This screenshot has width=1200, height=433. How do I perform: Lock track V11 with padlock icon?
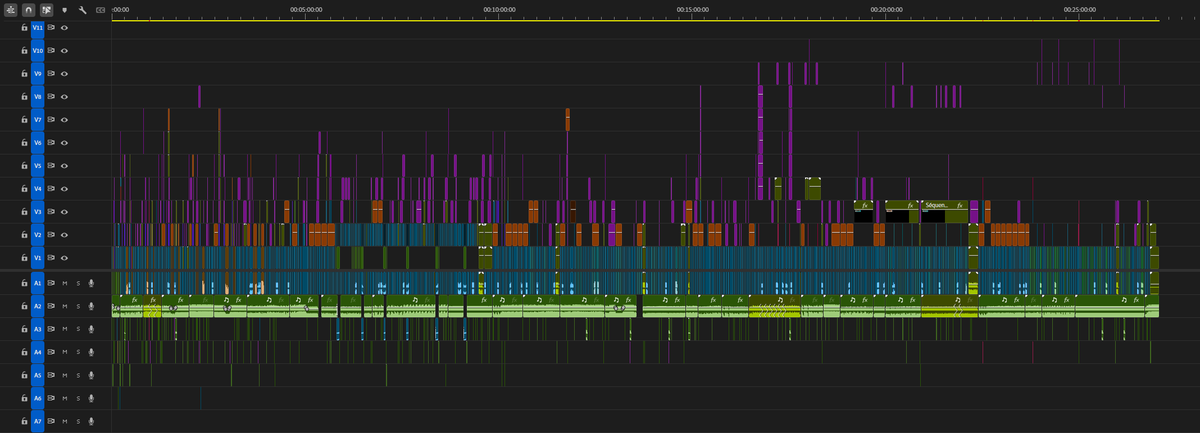(x=24, y=27)
